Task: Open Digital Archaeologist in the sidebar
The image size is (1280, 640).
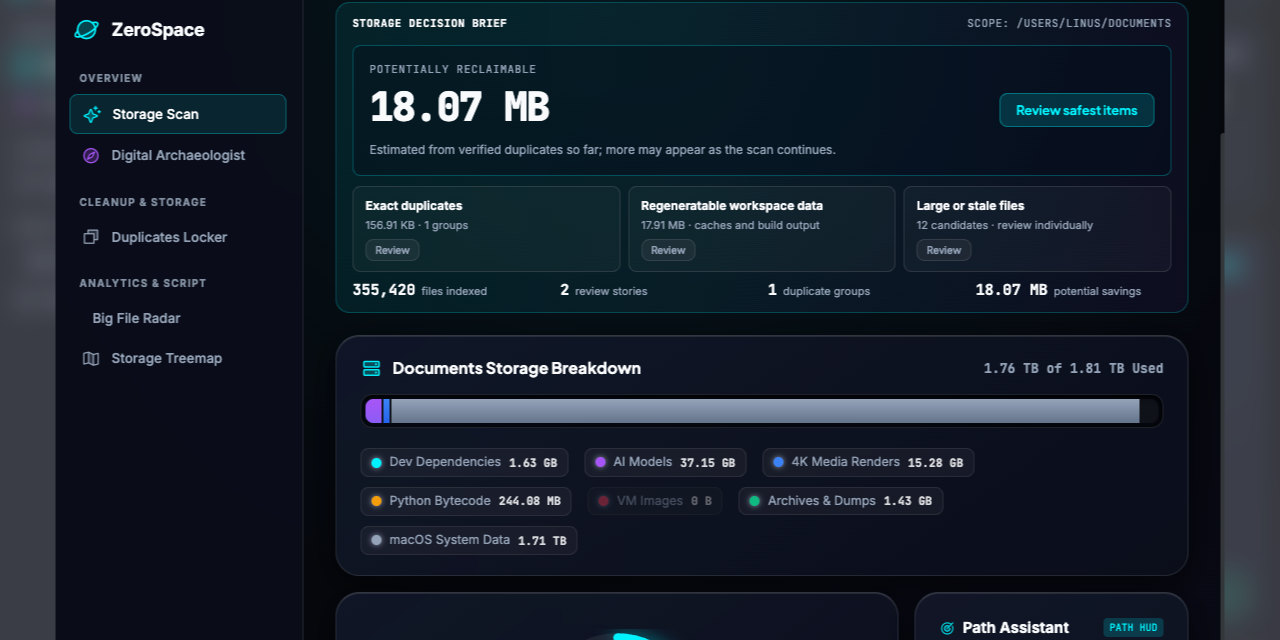Action: click(x=178, y=155)
